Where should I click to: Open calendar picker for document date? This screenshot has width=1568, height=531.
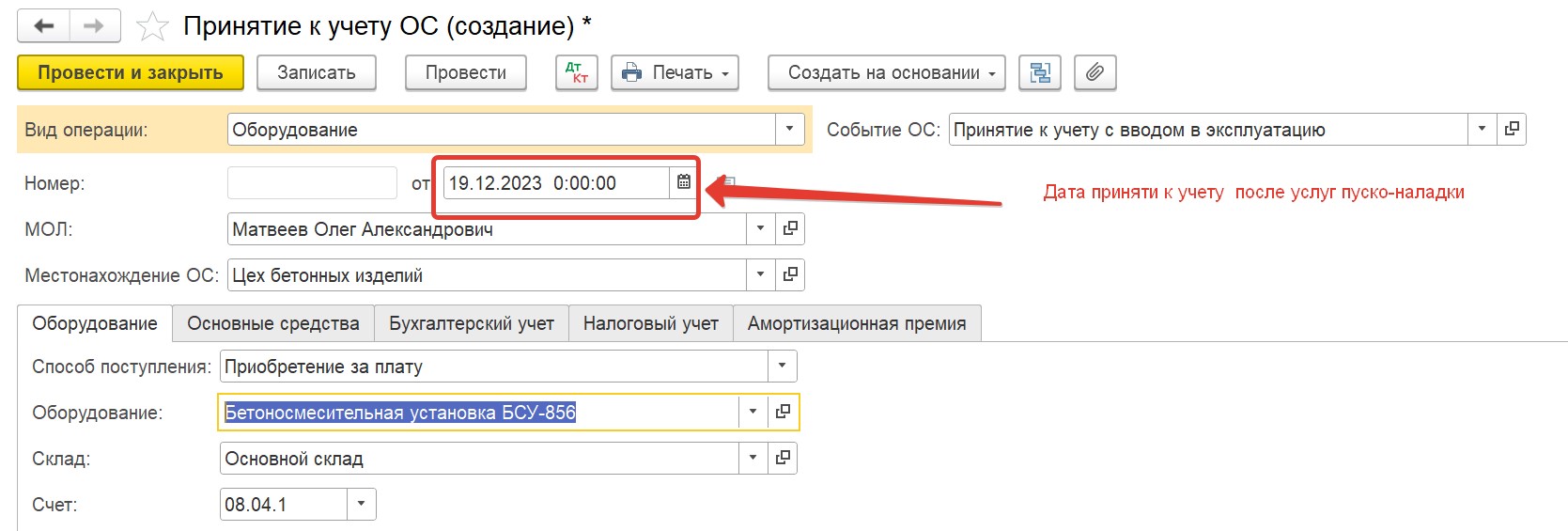click(684, 182)
